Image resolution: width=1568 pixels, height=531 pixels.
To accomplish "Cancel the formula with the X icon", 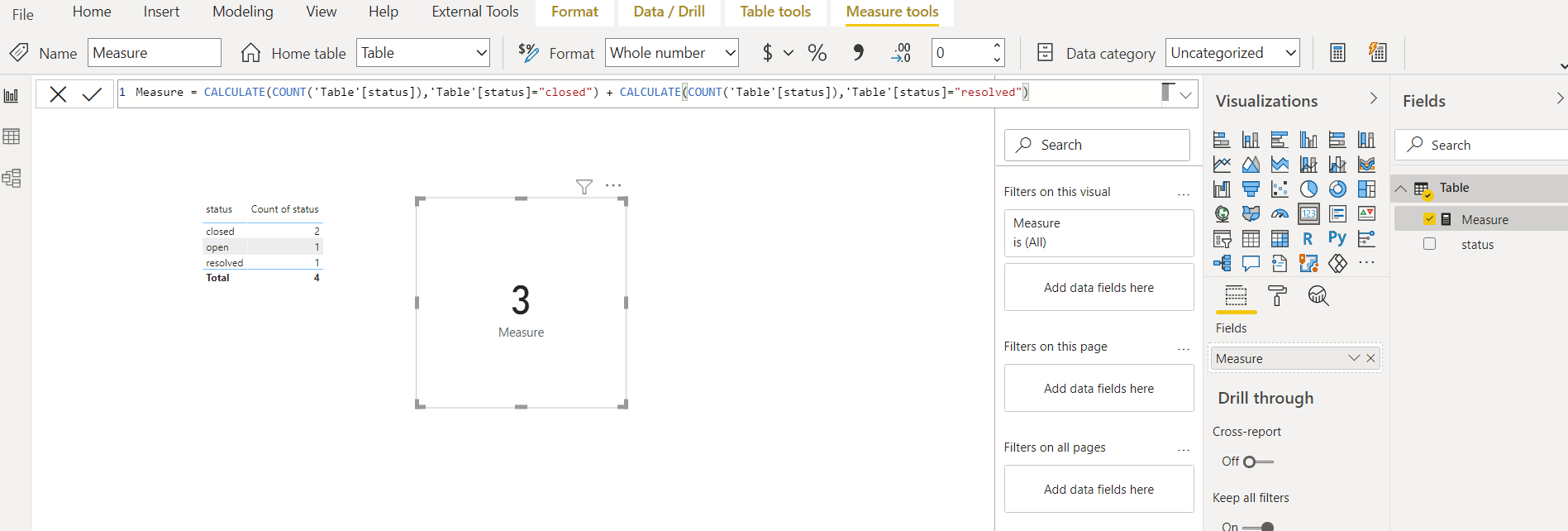I will point(58,93).
